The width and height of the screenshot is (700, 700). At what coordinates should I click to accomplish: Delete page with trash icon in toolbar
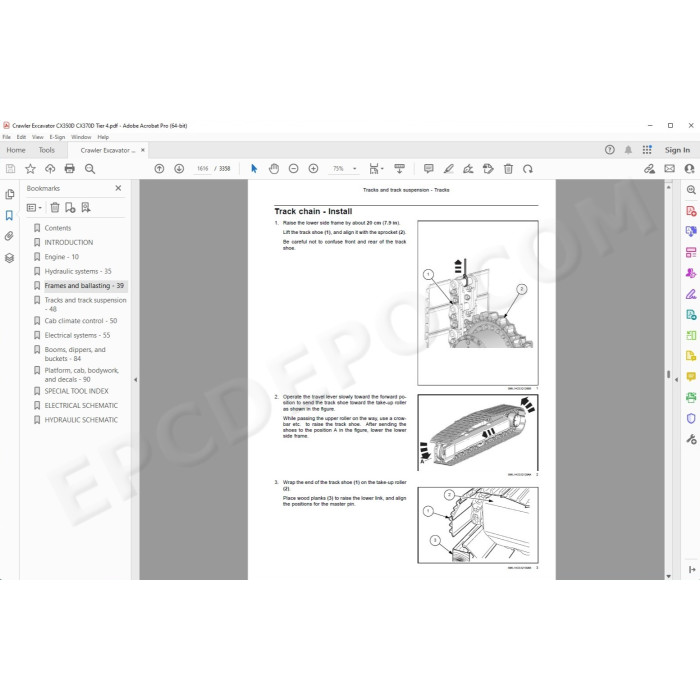click(508, 169)
